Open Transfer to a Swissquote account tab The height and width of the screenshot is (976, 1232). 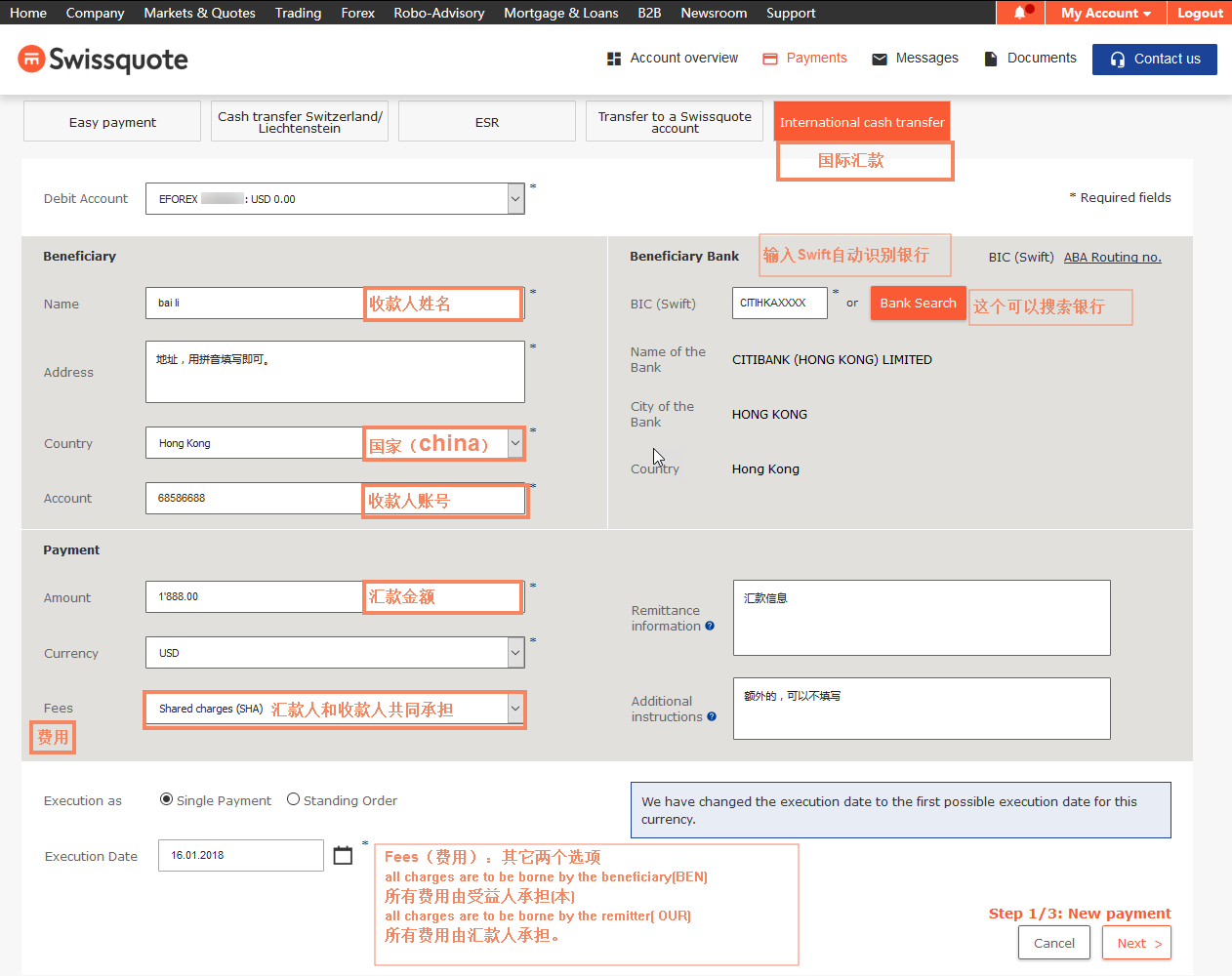pyautogui.click(x=675, y=122)
